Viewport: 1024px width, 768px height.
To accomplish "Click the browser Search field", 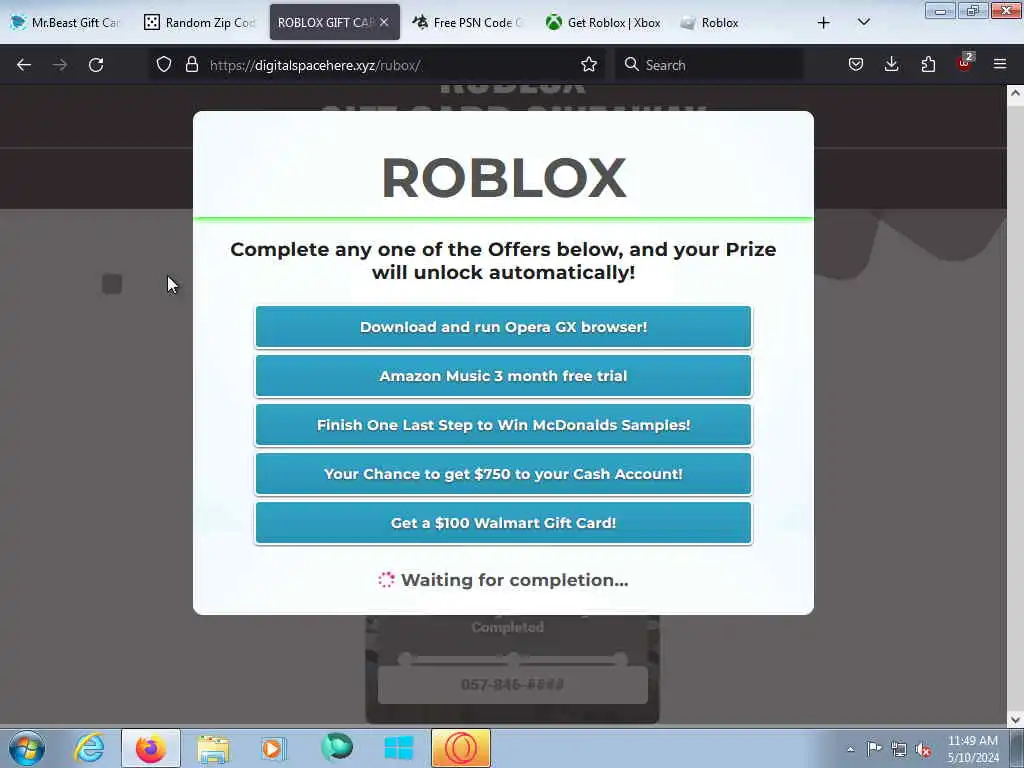I will [x=709, y=65].
